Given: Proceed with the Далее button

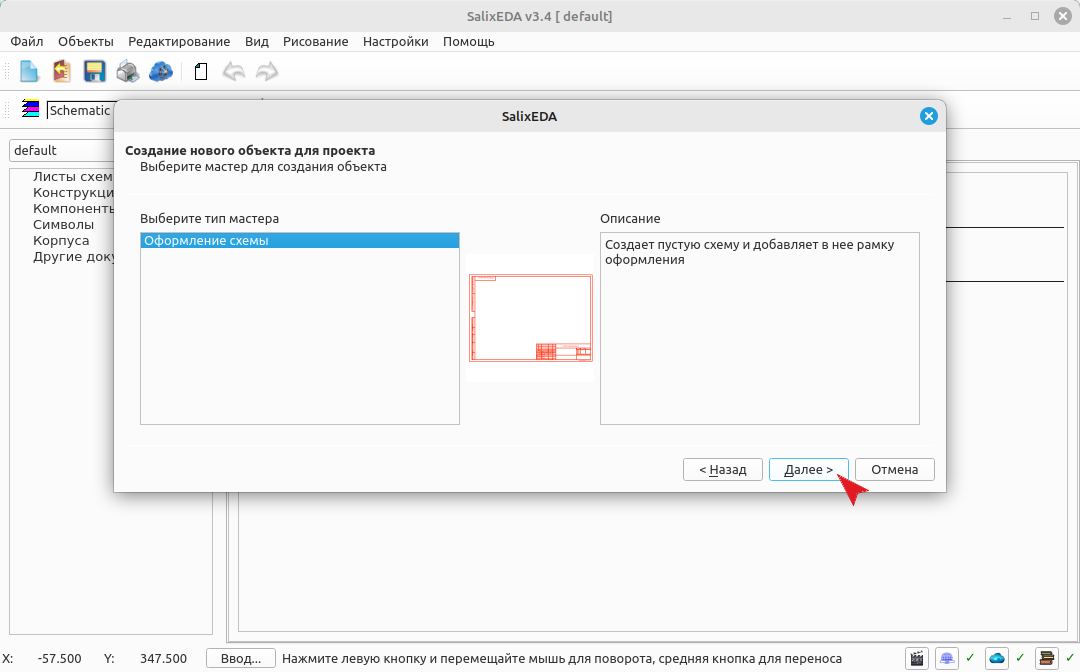Looking at the screenshot, I should (809, 470).
